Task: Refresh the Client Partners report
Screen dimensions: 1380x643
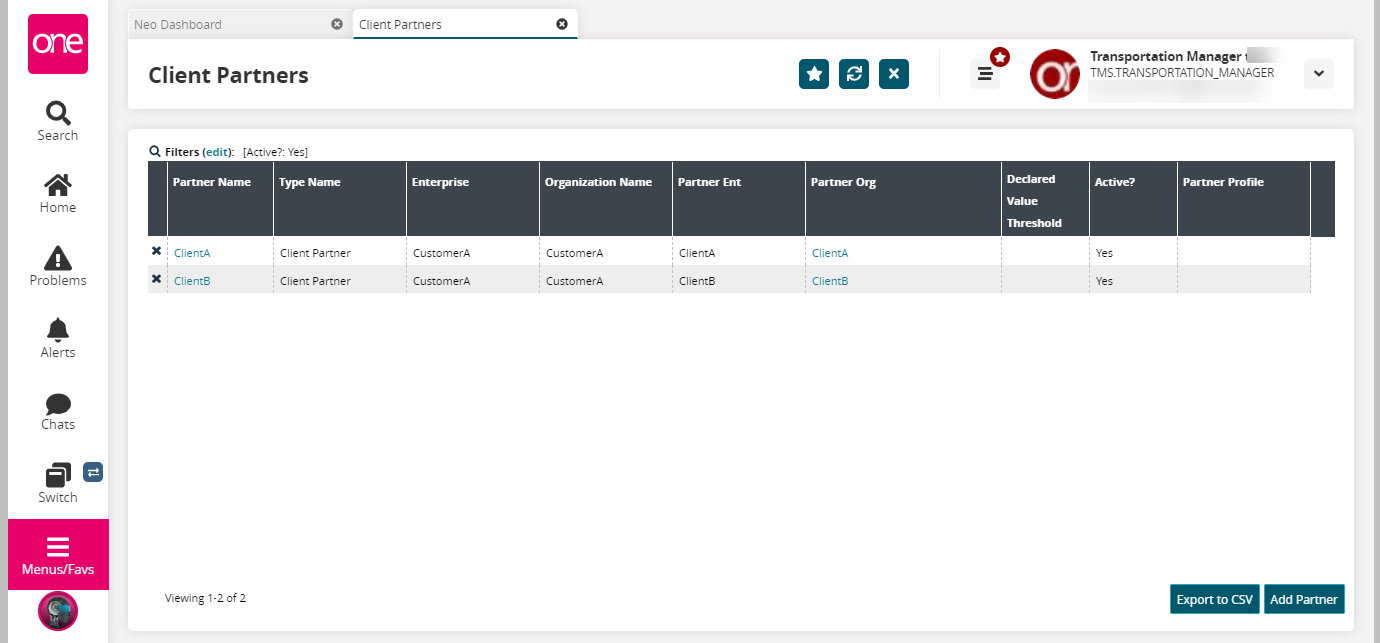Action: coord(854,74)
